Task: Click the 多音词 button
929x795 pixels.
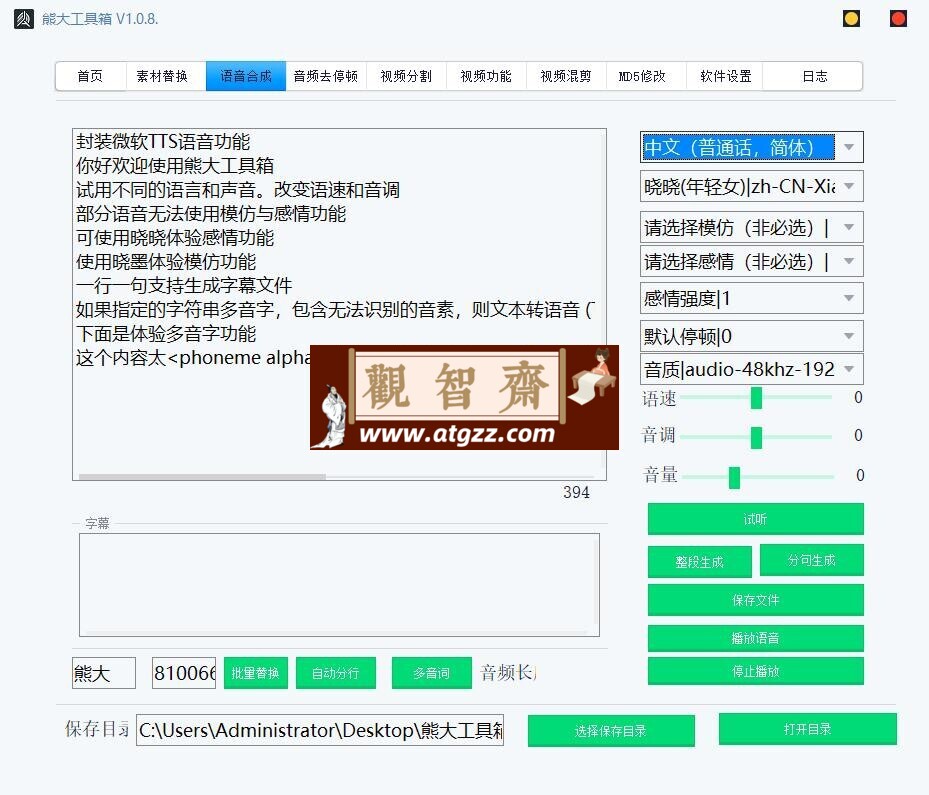Action: (x=431, y=673)
